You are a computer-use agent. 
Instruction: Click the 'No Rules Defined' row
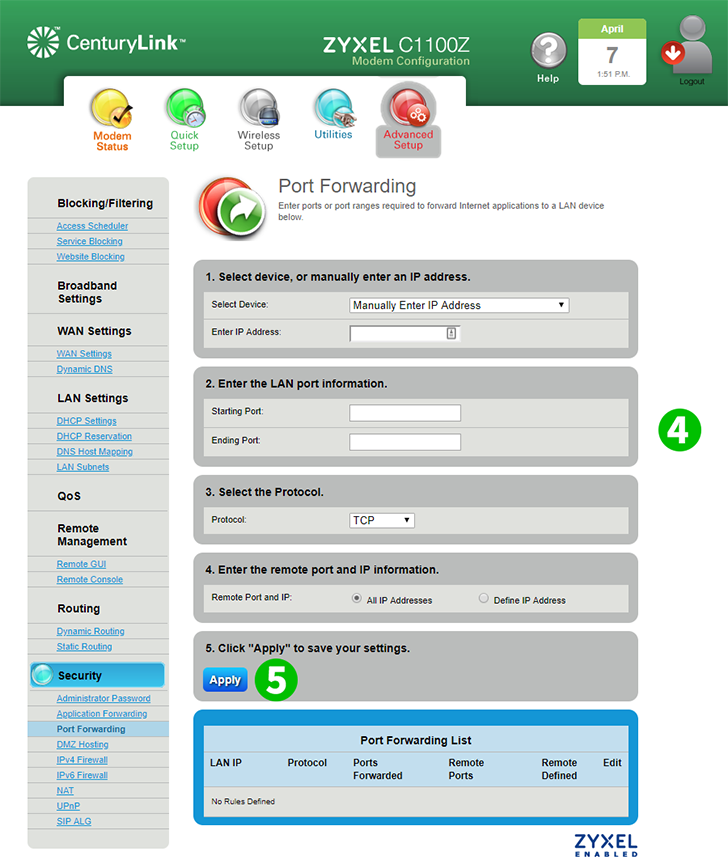[416, 802]
